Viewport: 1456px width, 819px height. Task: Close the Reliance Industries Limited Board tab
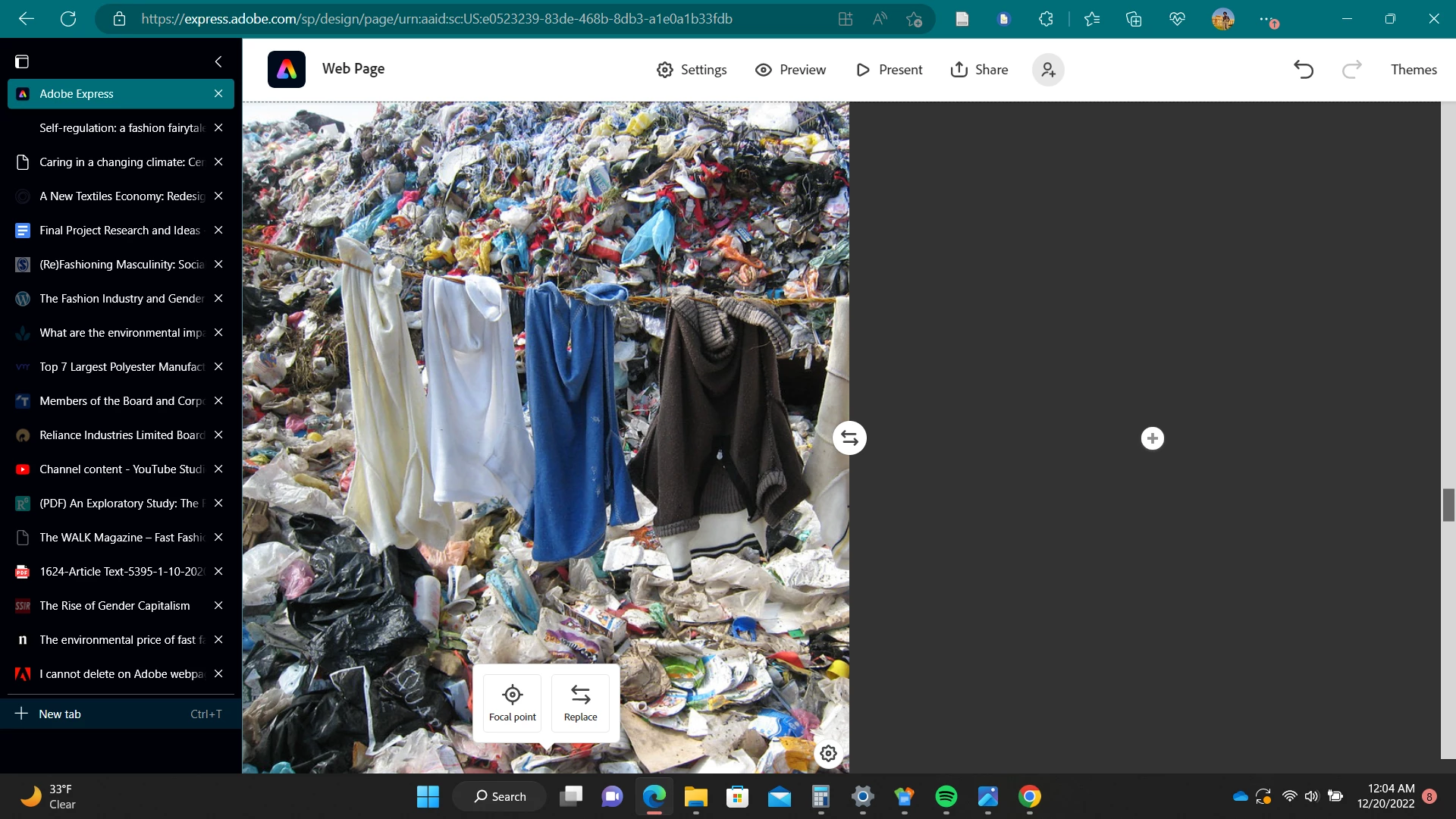click(x=218, y=435)
